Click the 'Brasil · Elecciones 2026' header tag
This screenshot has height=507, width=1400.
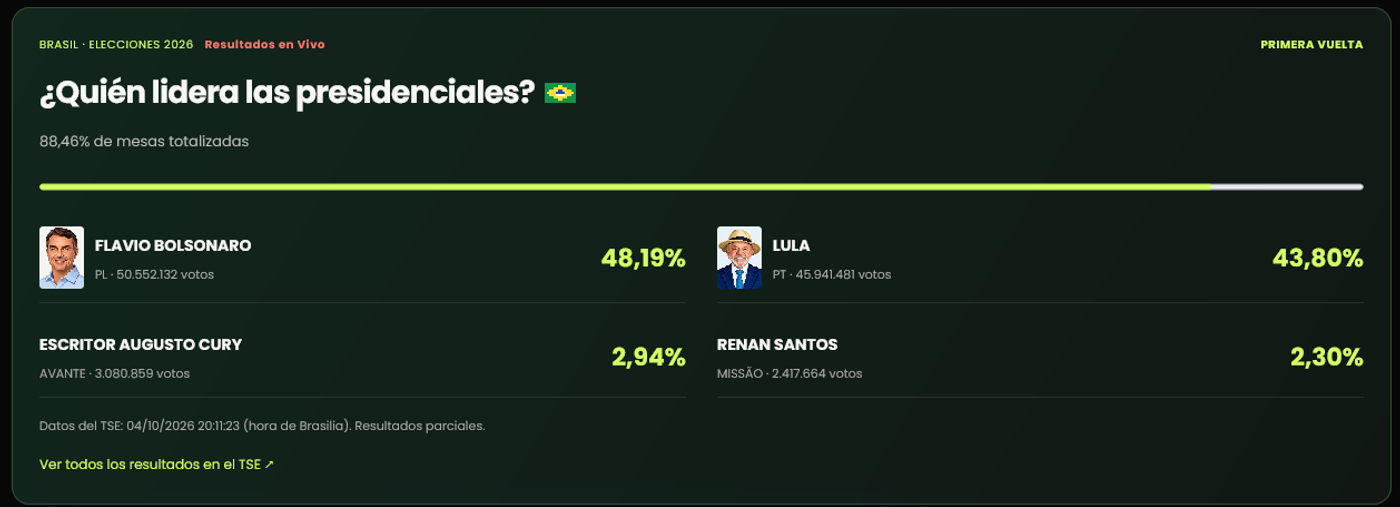[x=116, y=45]
